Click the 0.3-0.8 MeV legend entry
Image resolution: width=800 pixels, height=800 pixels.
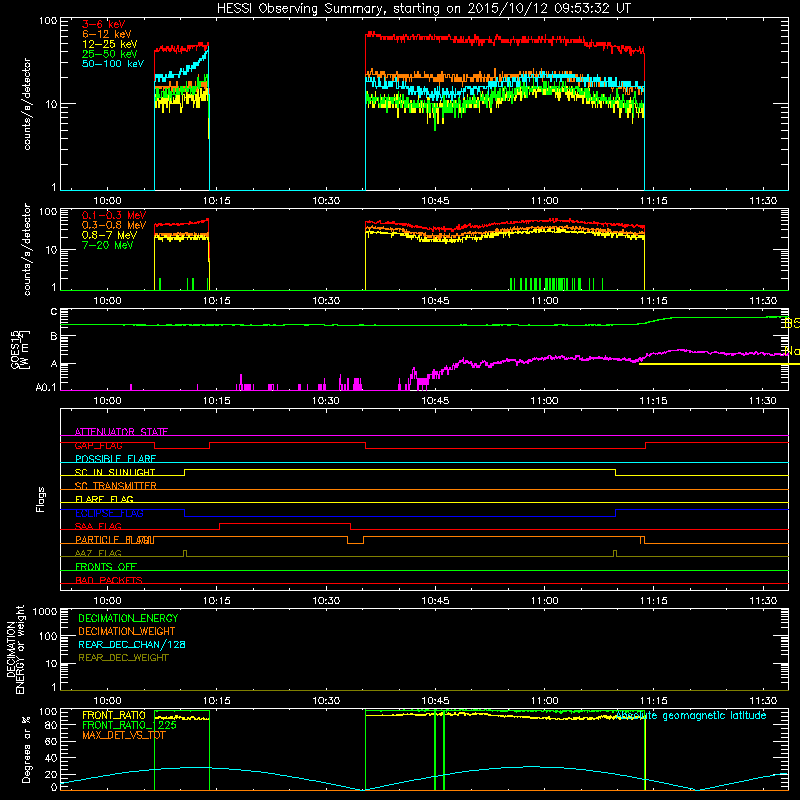pos(114,225)
